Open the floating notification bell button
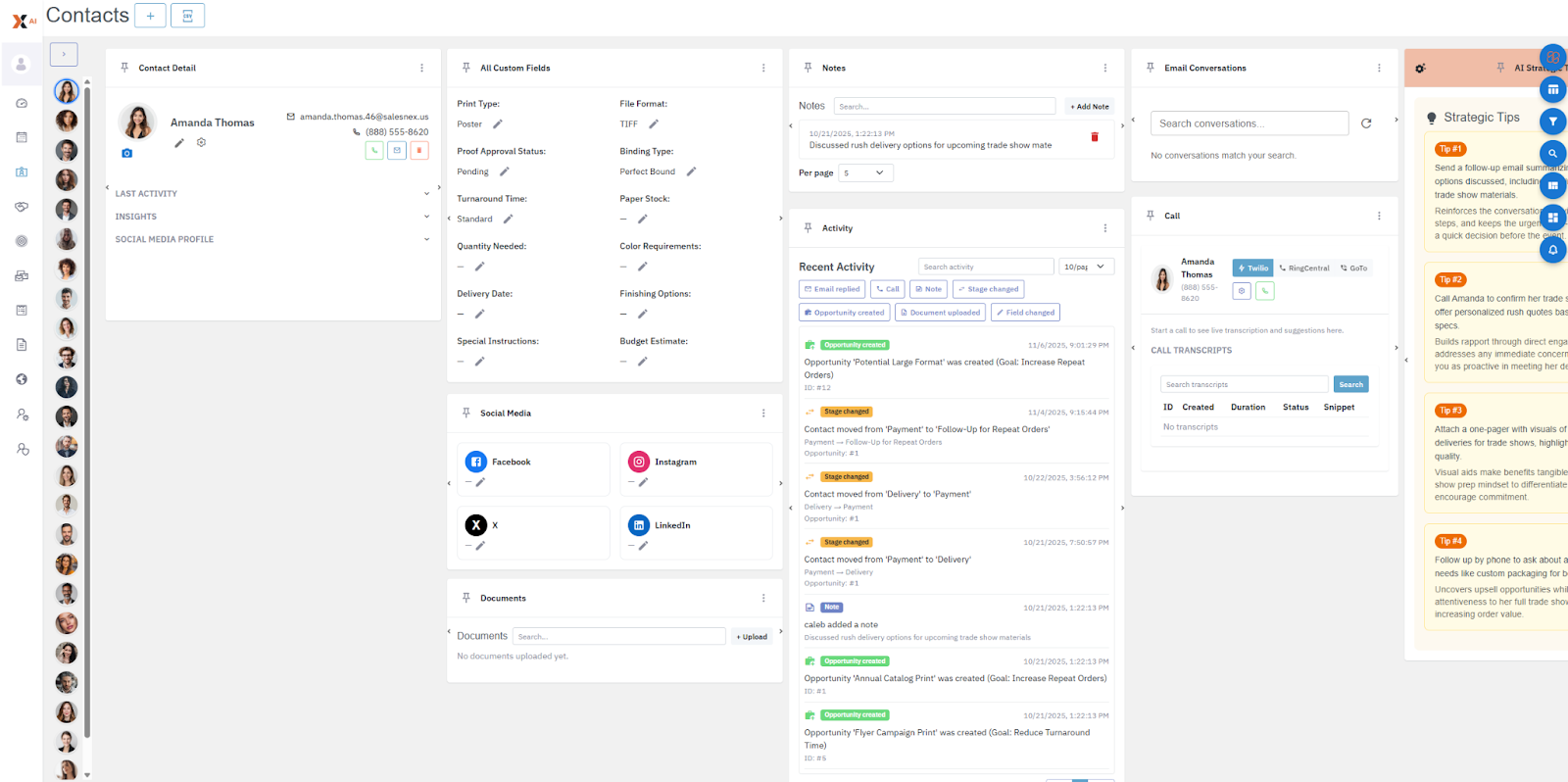 point(1552,250)
